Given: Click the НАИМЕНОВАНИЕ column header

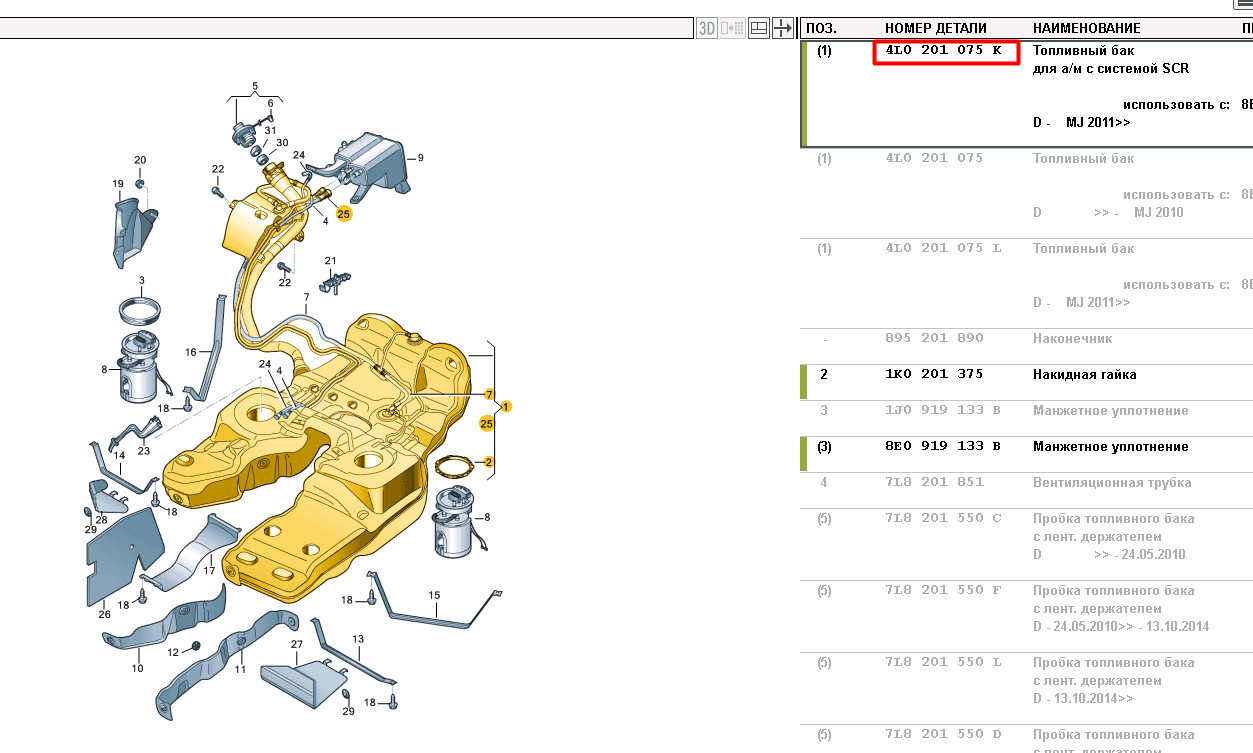Looking at the screenshot, I should click(x=1086, y=28).
